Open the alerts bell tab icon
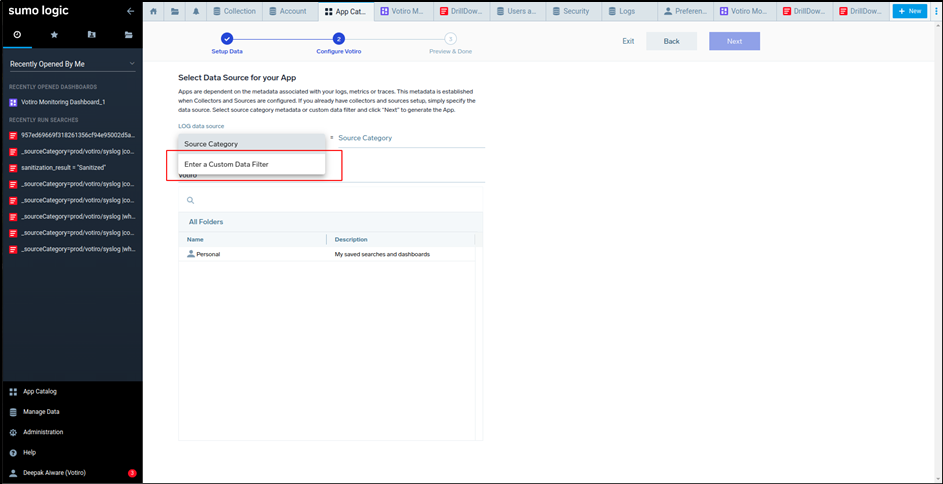Viewport: 943px width, 484px height. point(196,11)
